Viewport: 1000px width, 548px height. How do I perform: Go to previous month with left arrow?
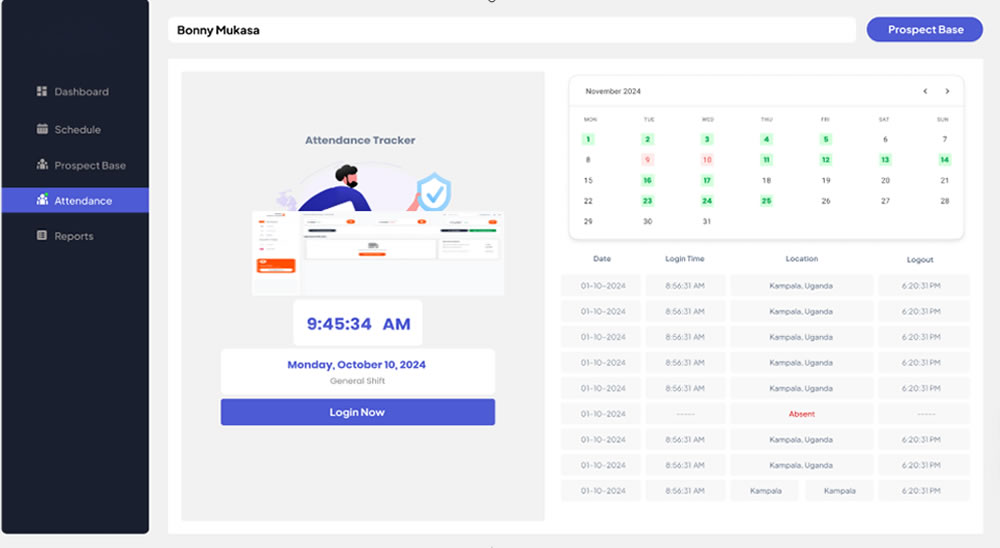click(x=925, y=91)
